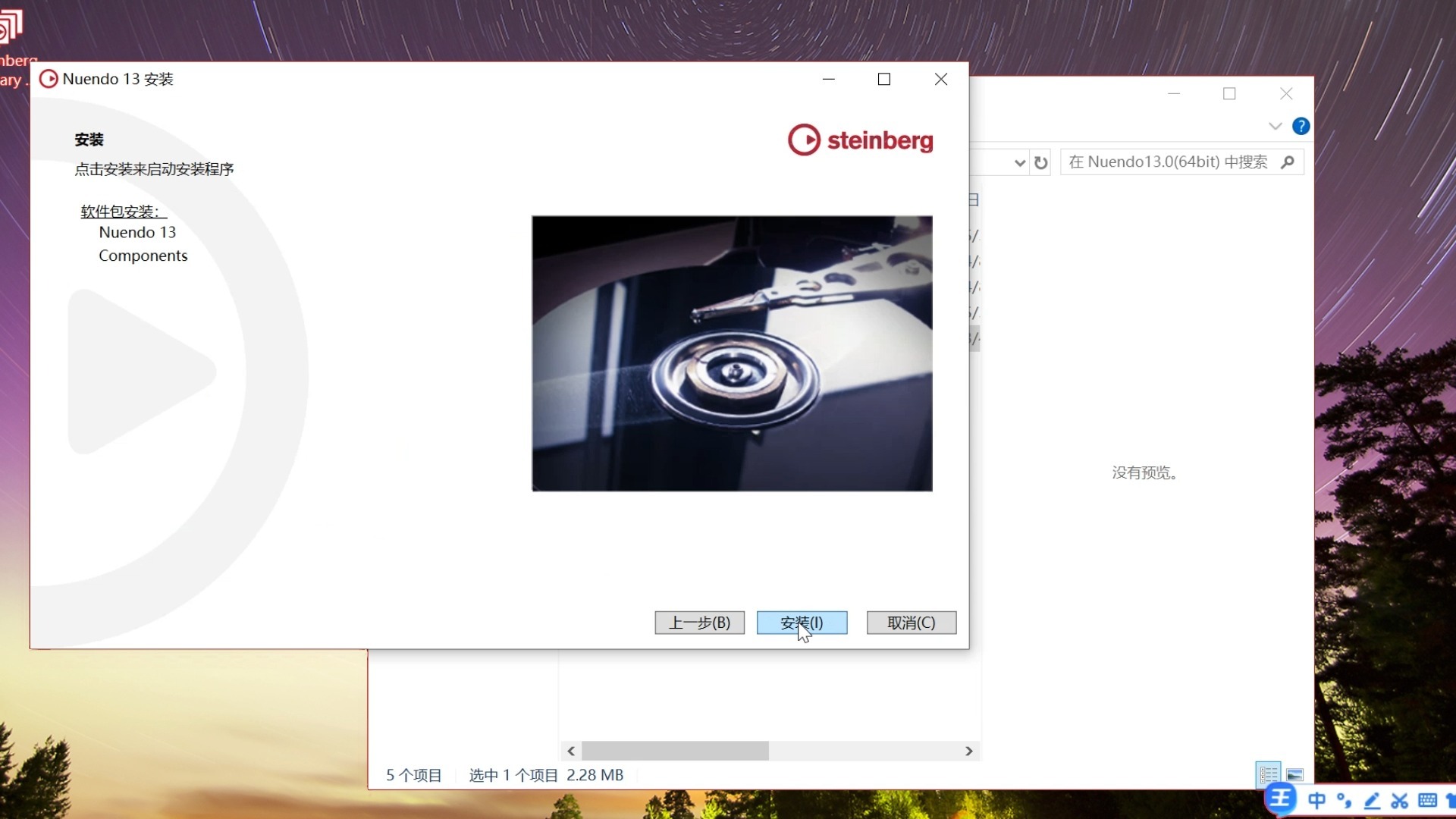Click the Explorer horizontal scrollbar thumb

675,751
